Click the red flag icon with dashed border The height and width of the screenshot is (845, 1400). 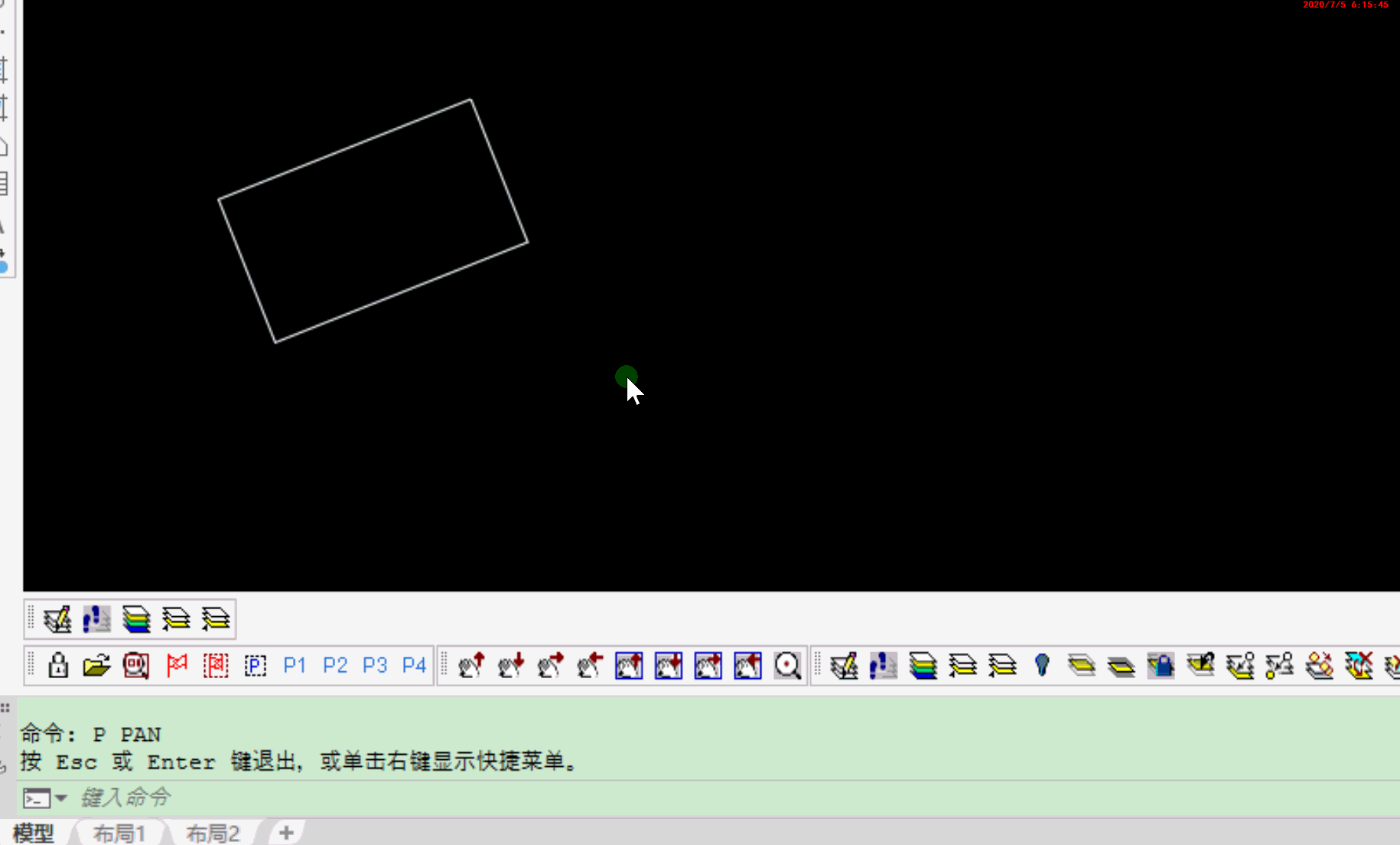[216, 665]
